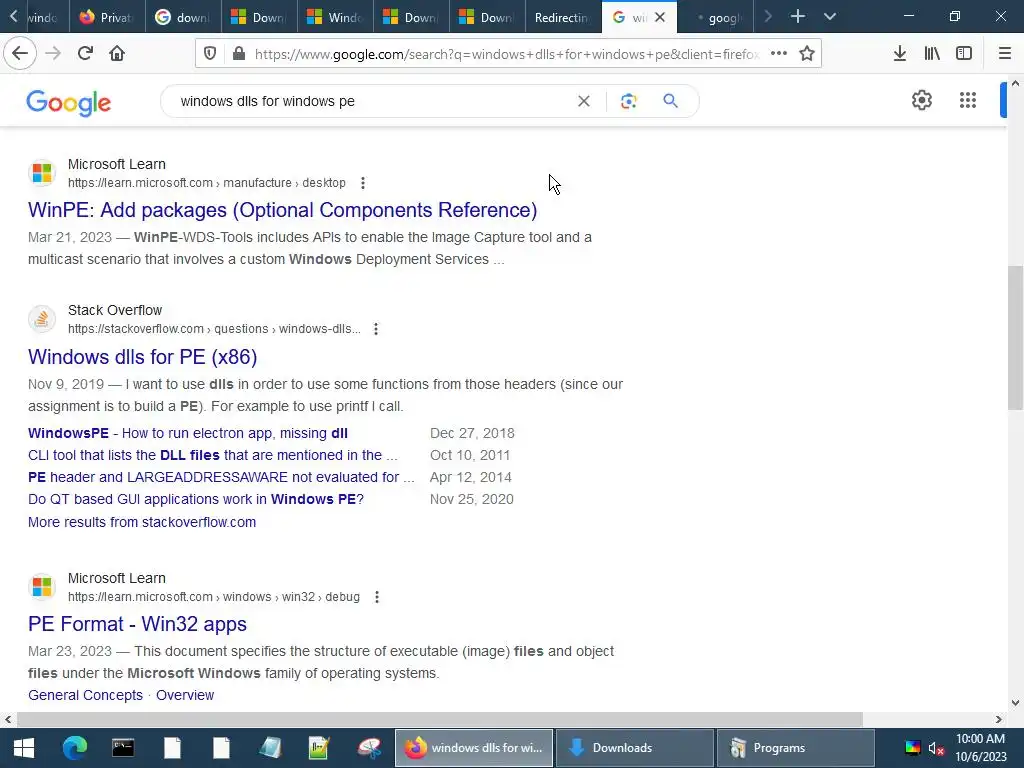Open the Firefox home page
Screen dimensions: 1024x768
point(117,54)
